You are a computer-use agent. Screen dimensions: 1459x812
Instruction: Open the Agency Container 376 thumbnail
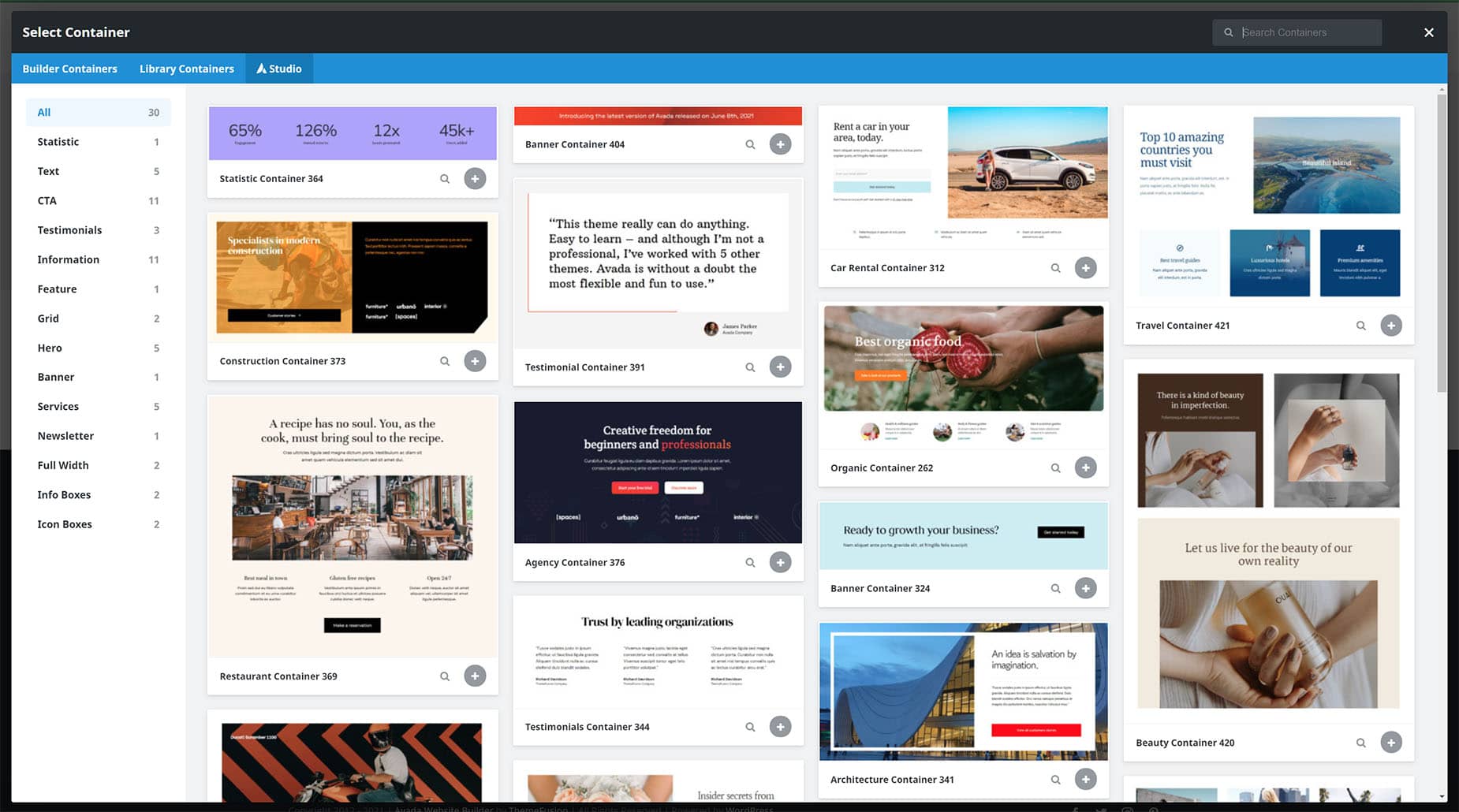coord(658,472)
